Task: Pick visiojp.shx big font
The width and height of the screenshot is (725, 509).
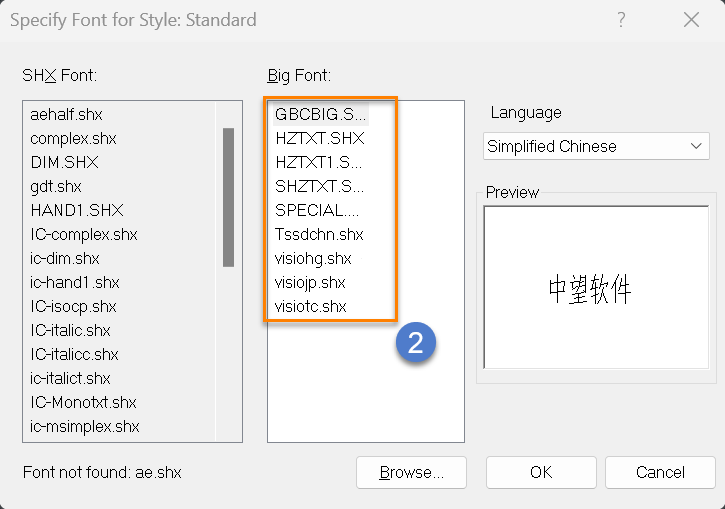Action: tap(310, 282)
